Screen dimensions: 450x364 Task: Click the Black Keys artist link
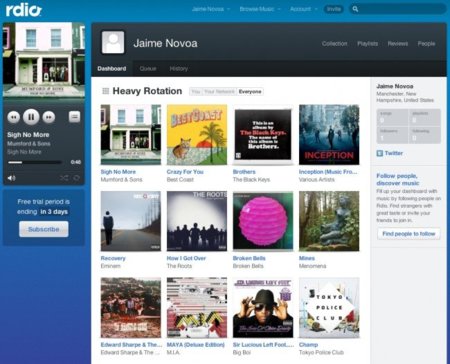(x=251, y=180)
